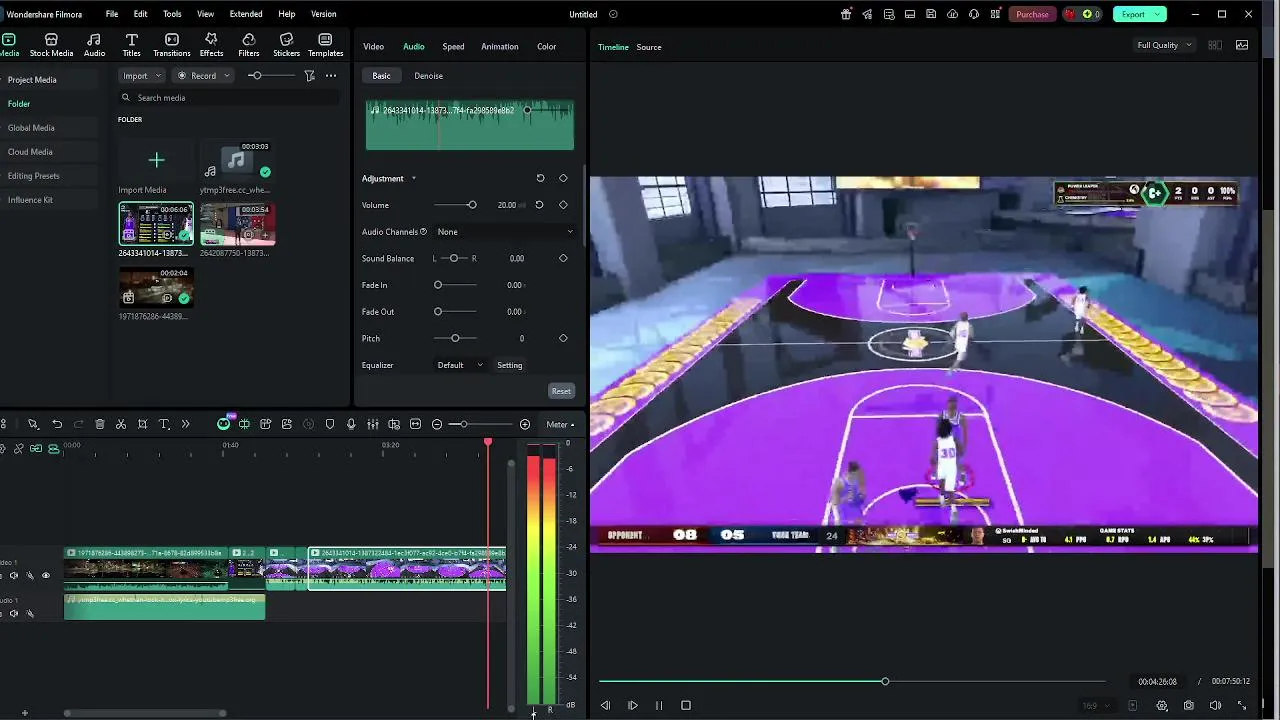Open the File menu
The height and width of the screenshot is (720, 1280).
click(112, 14)
